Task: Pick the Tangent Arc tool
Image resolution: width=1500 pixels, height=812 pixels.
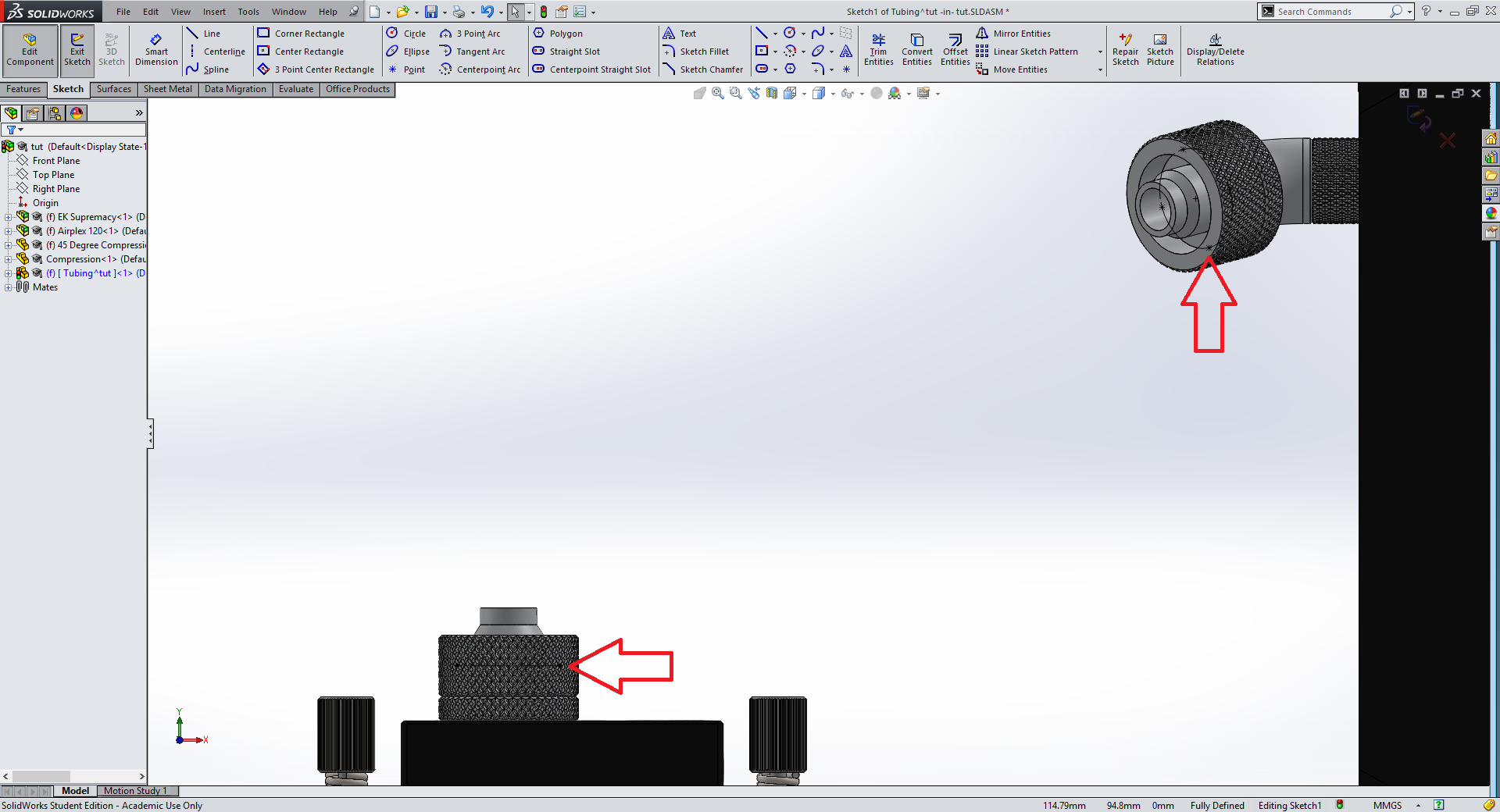Action: point(472,52)
